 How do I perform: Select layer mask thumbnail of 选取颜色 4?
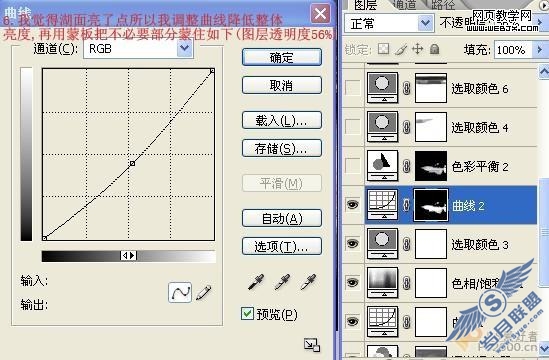431,127
